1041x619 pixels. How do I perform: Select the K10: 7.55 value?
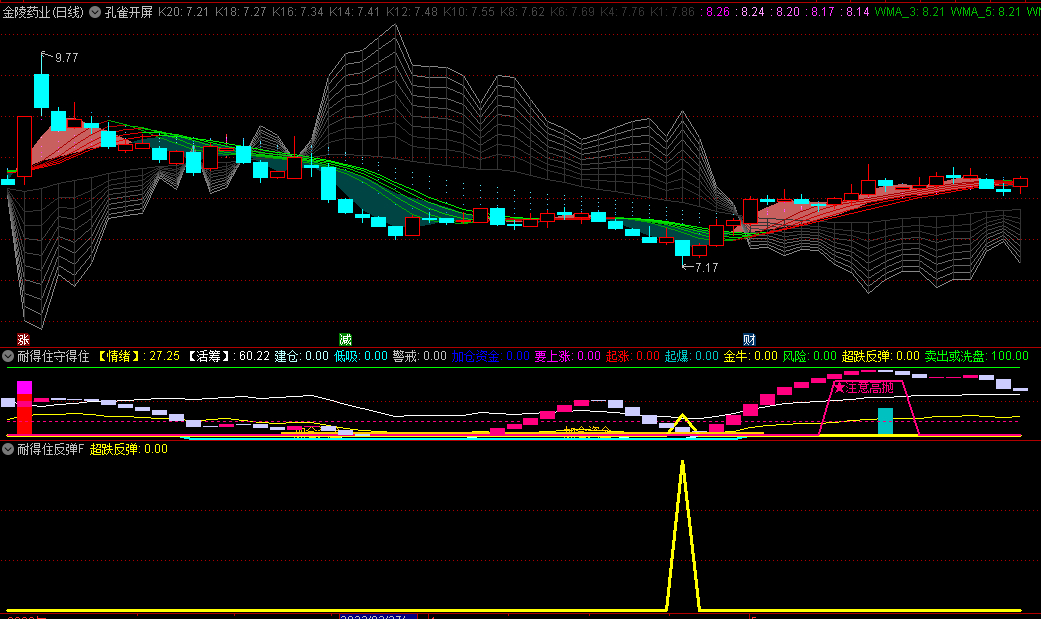click(469, 12)
